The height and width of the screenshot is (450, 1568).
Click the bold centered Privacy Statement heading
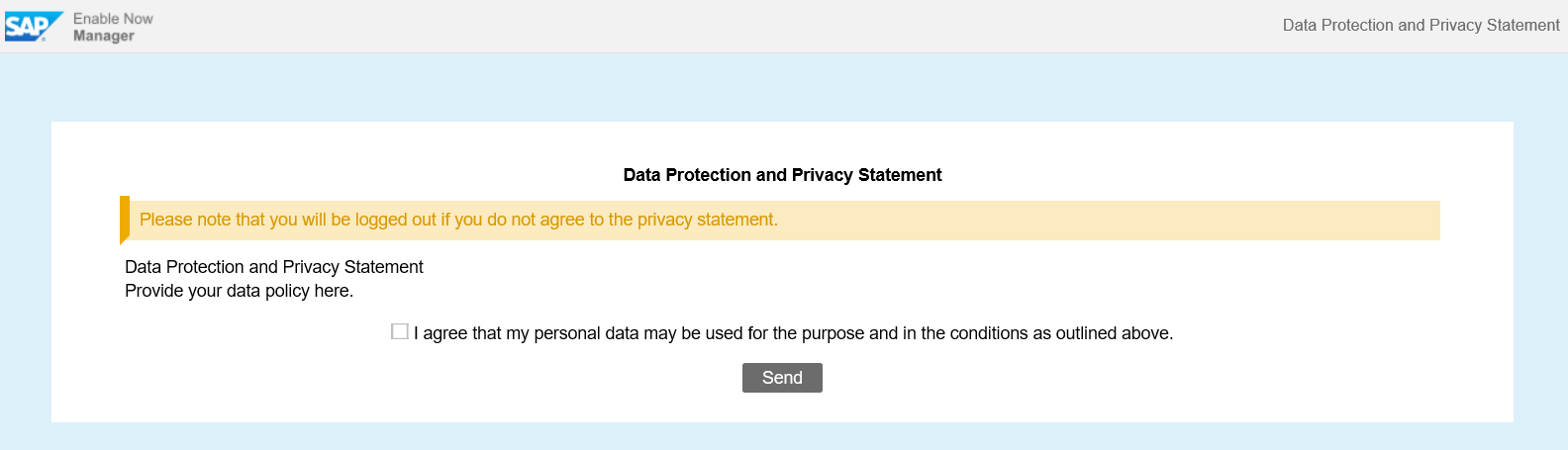click(782, 175)
